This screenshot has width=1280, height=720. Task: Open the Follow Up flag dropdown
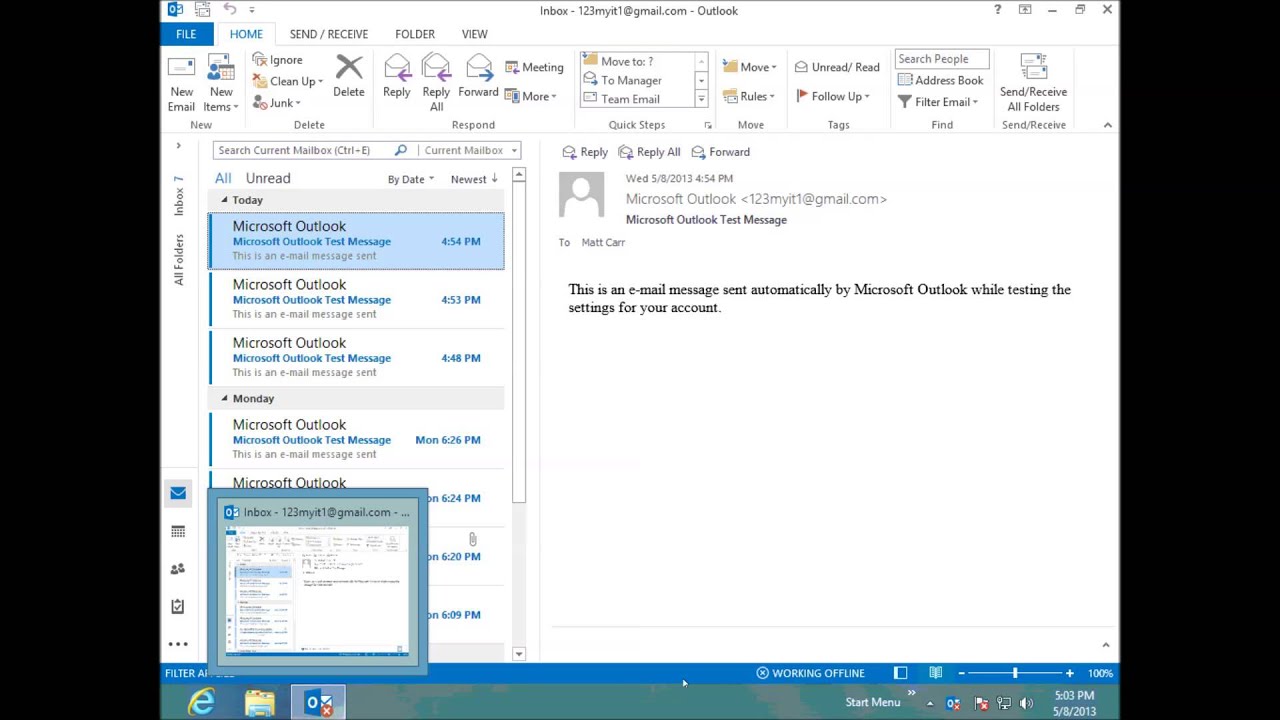pos(833,96)
